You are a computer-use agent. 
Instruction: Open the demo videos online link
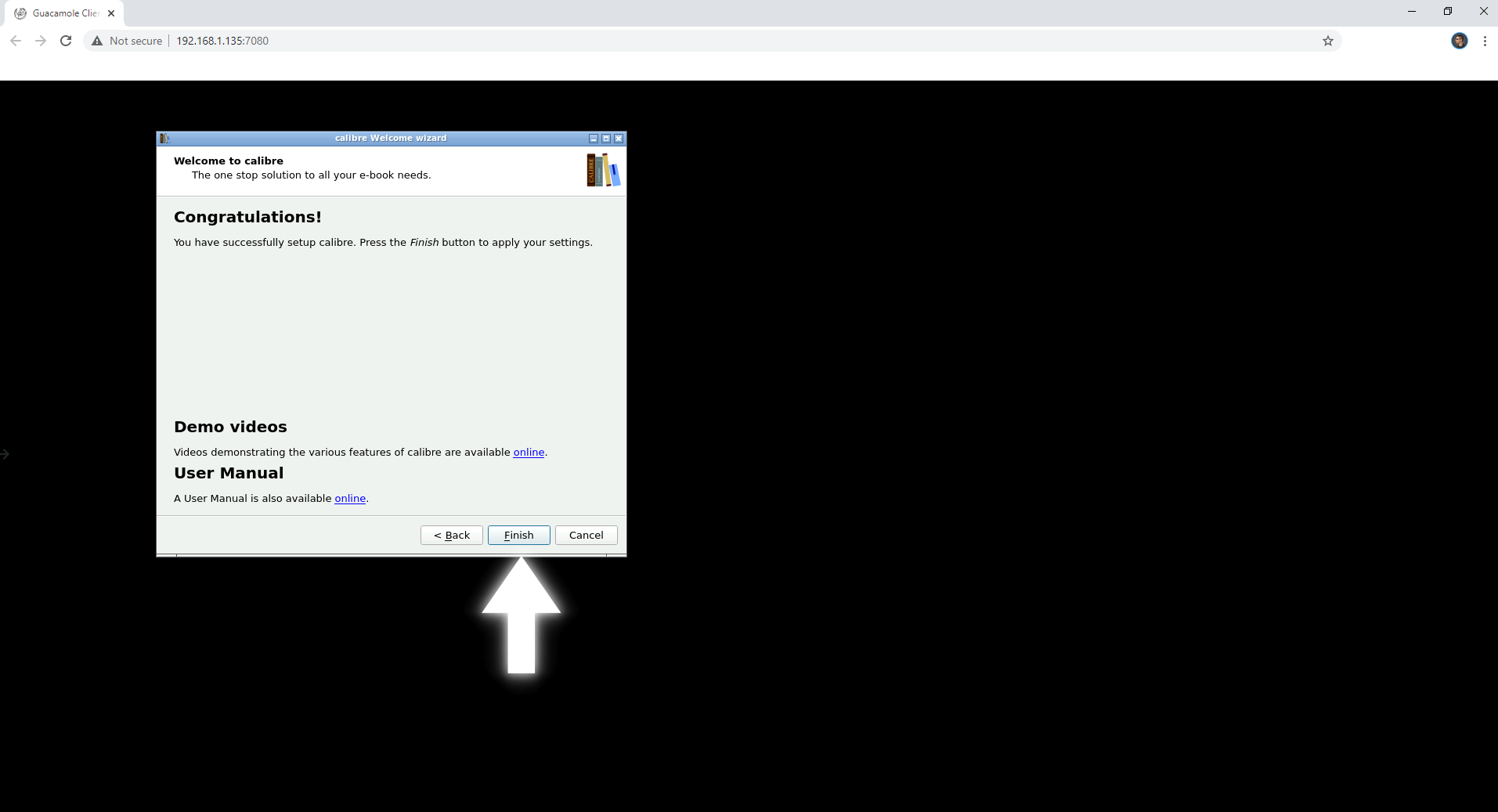(529, 452)
